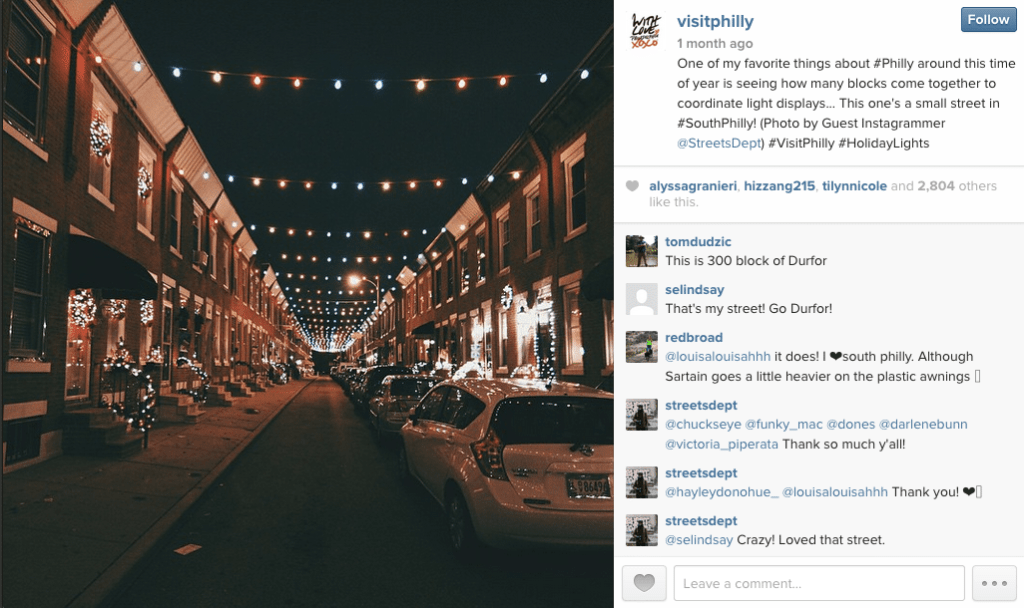Open selindsay's blank avatar
This screenshot has height=608, width=1024.
tap(641, 299)
